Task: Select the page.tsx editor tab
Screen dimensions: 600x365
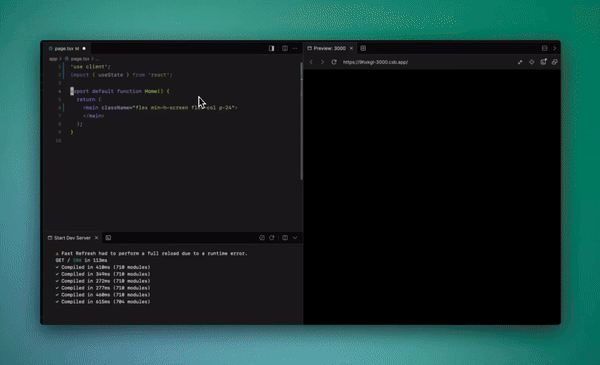Action: pyautogui.click(x=67, y=49)
